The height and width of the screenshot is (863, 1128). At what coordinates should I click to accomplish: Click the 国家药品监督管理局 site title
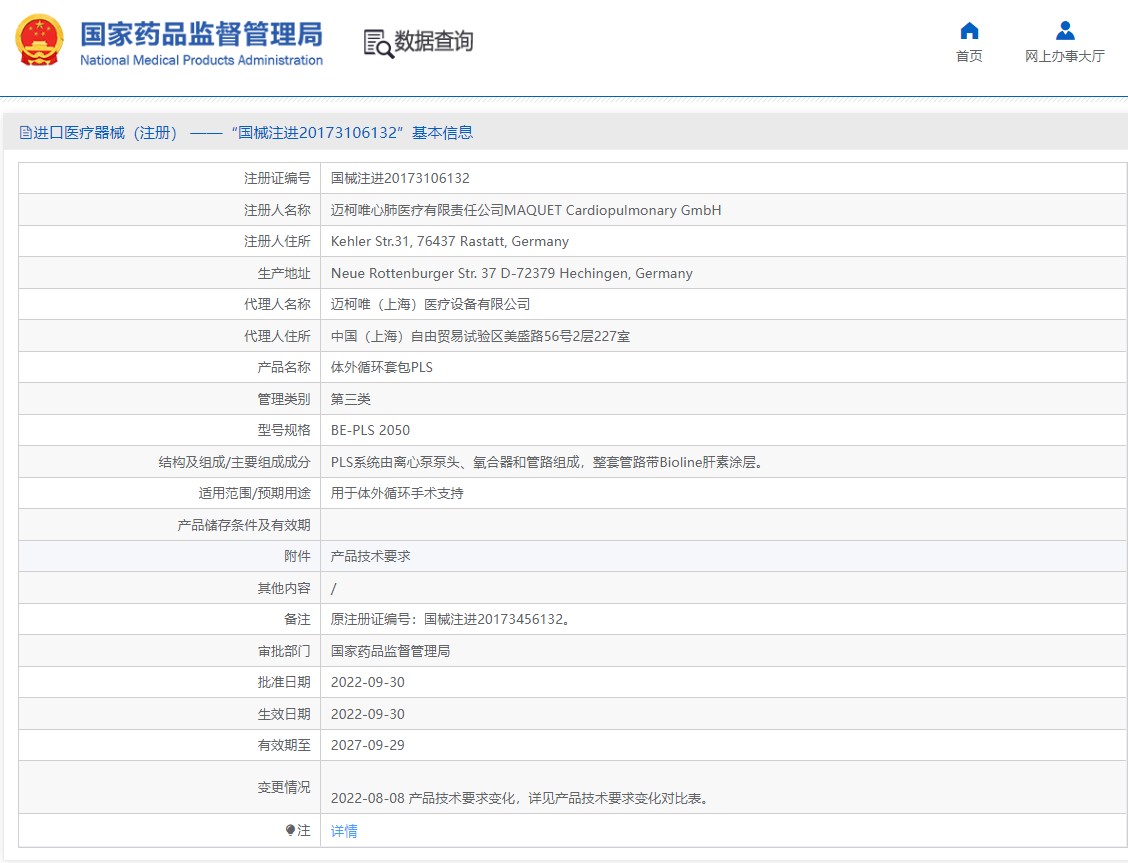pyautogui.click(x=201, y=33)
